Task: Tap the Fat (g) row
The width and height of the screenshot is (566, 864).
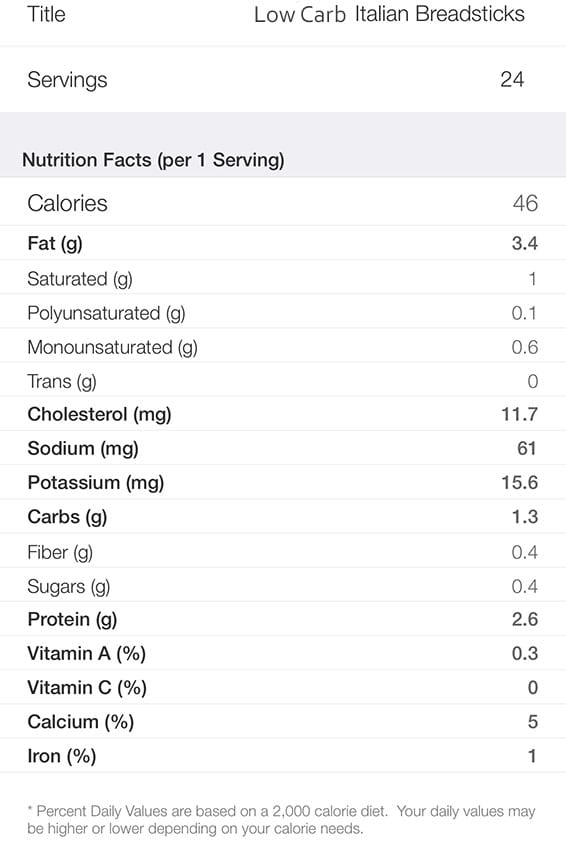Action: click(x=283, y=243)
